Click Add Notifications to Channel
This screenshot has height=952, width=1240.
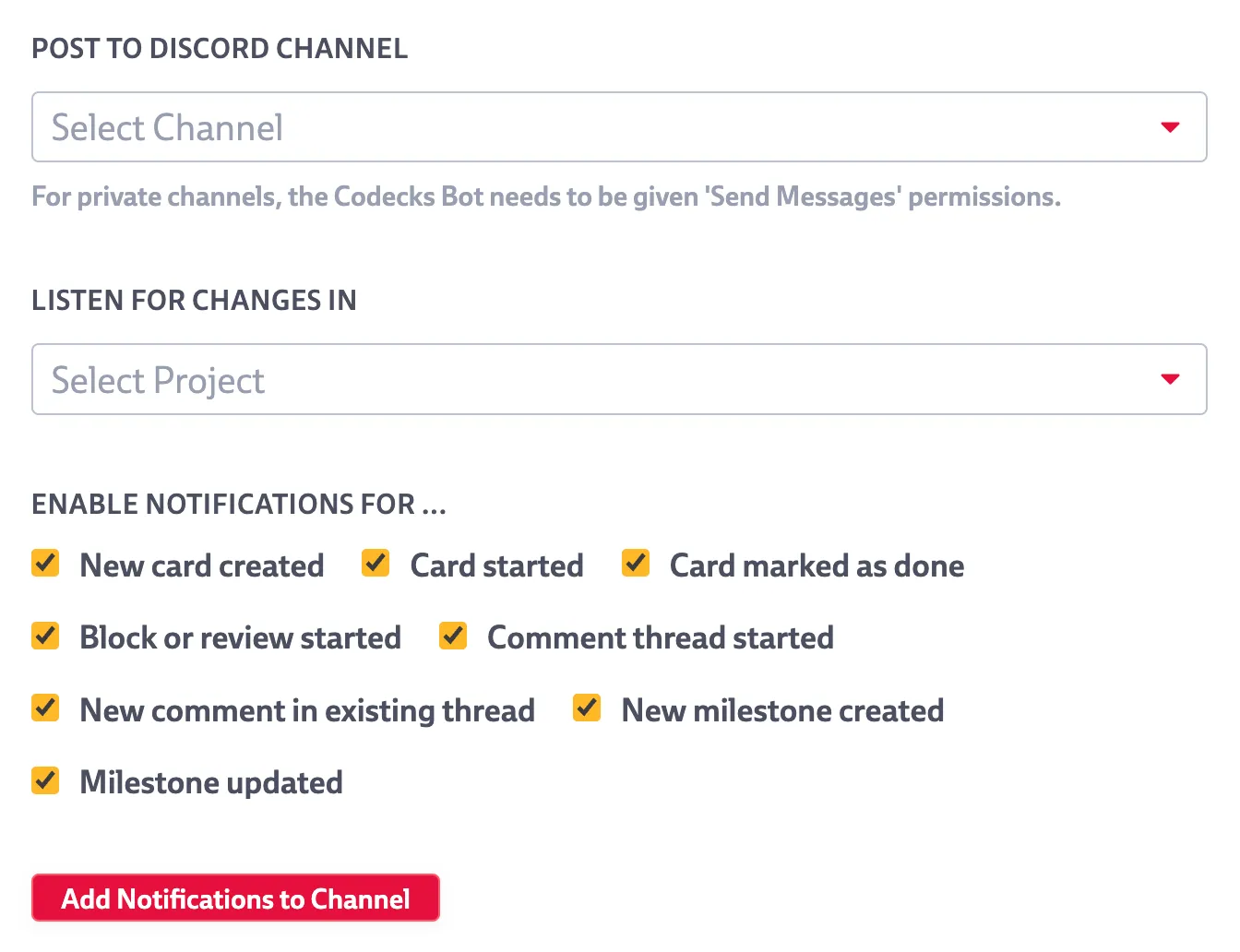pos(235,898)
